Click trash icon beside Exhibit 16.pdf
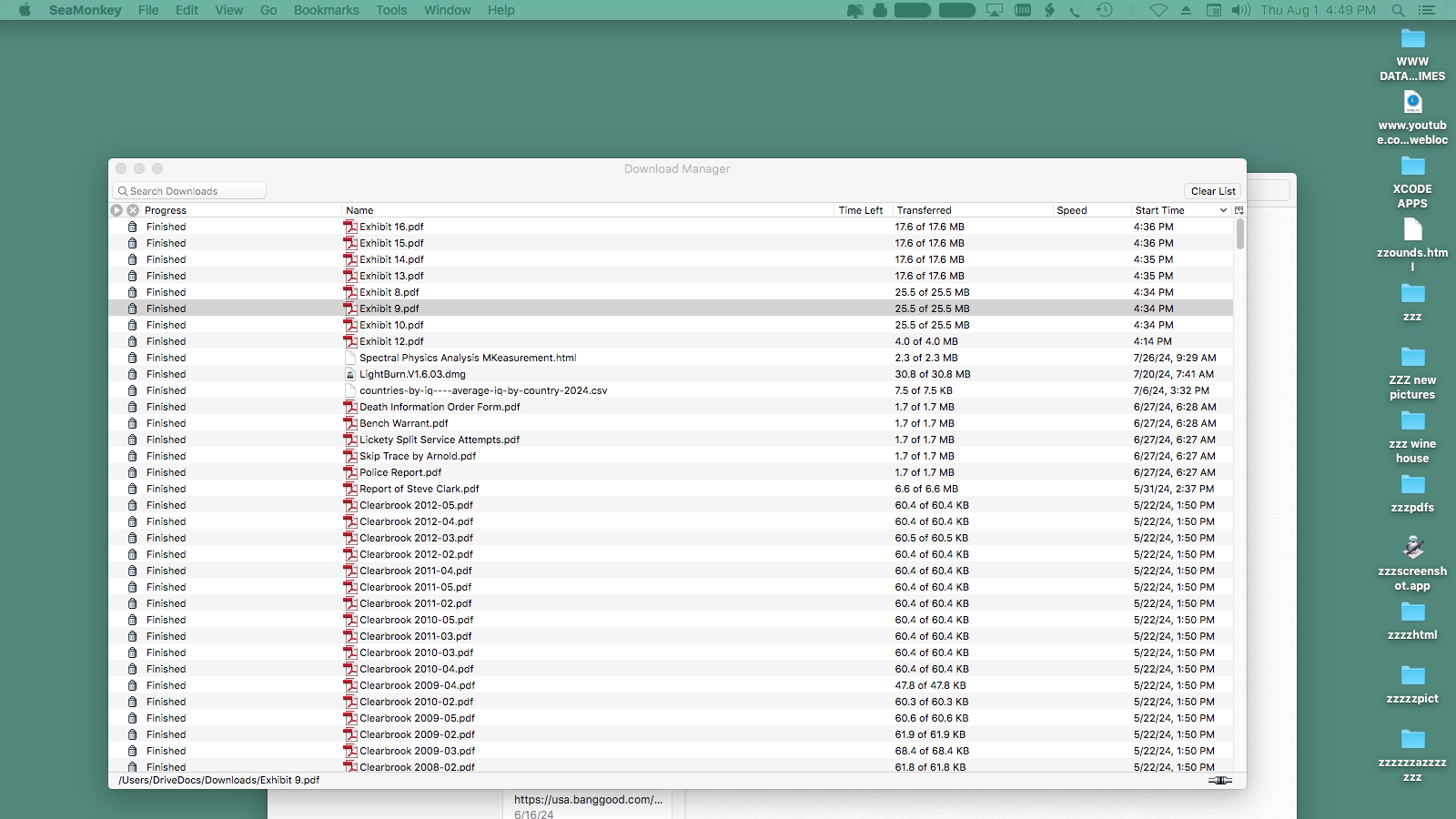1456x819 pixels. [133, 227]
